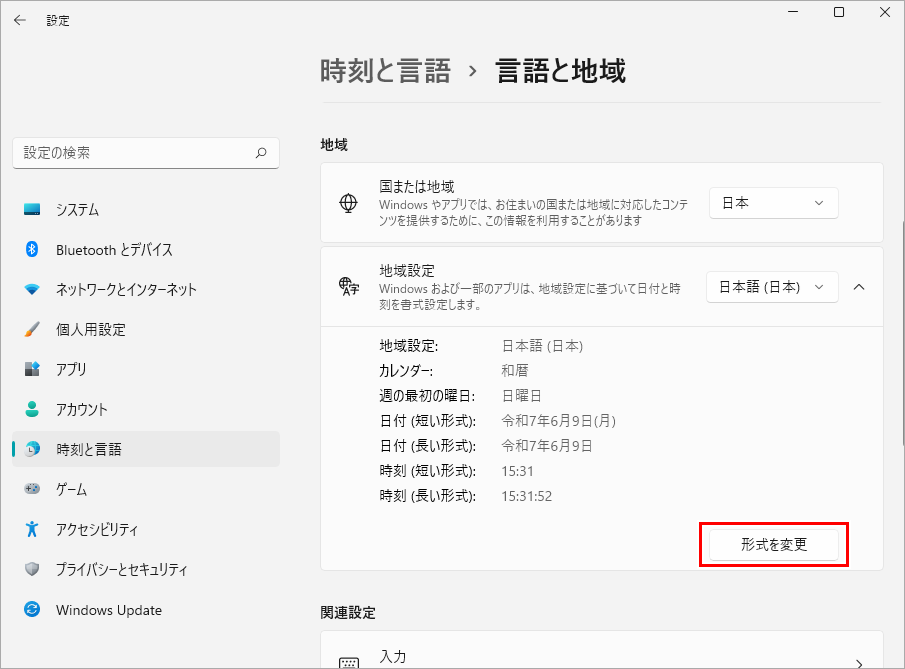Open ゲーム category

[x=146, y=489]
